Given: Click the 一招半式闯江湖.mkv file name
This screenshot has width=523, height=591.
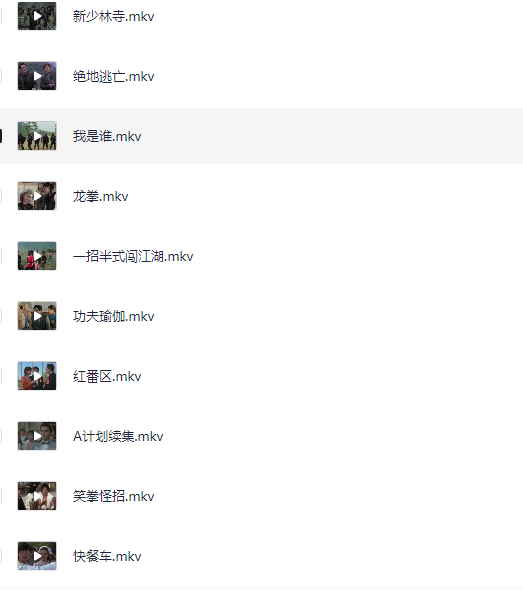Looking at the screenshot, I should pyautogui.click(x=133, y=256).
